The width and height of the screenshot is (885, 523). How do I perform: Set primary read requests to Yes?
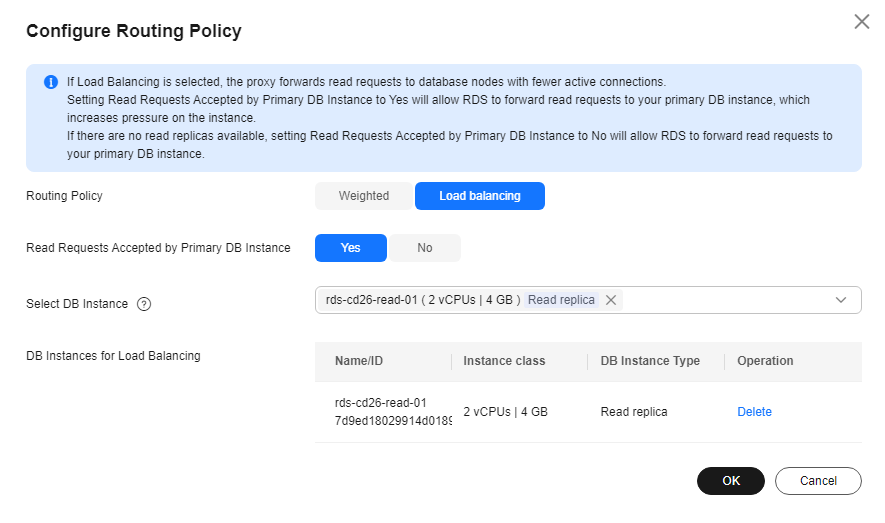(x=351, y=248)
